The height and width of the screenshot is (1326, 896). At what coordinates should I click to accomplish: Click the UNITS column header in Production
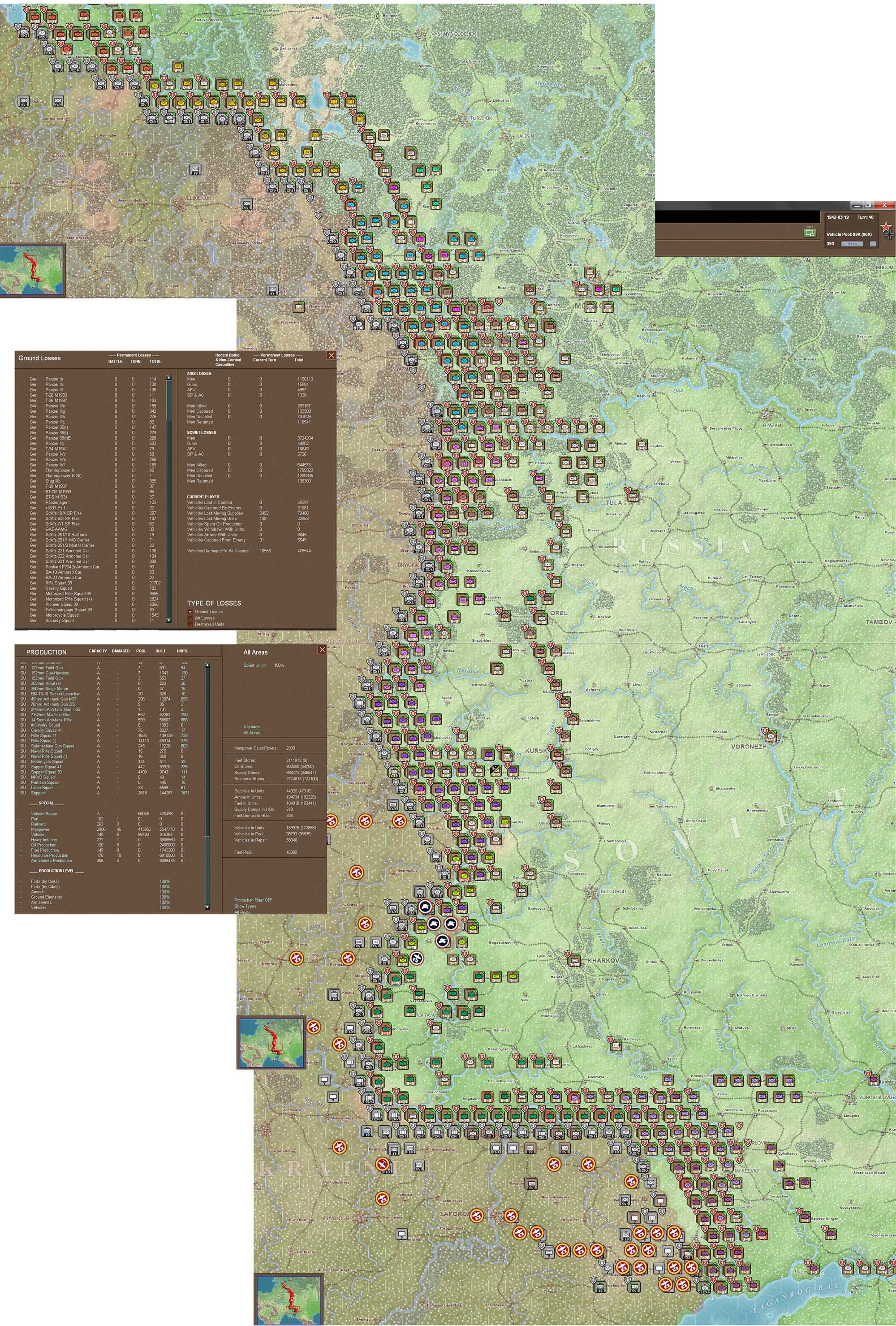(182, 651)
